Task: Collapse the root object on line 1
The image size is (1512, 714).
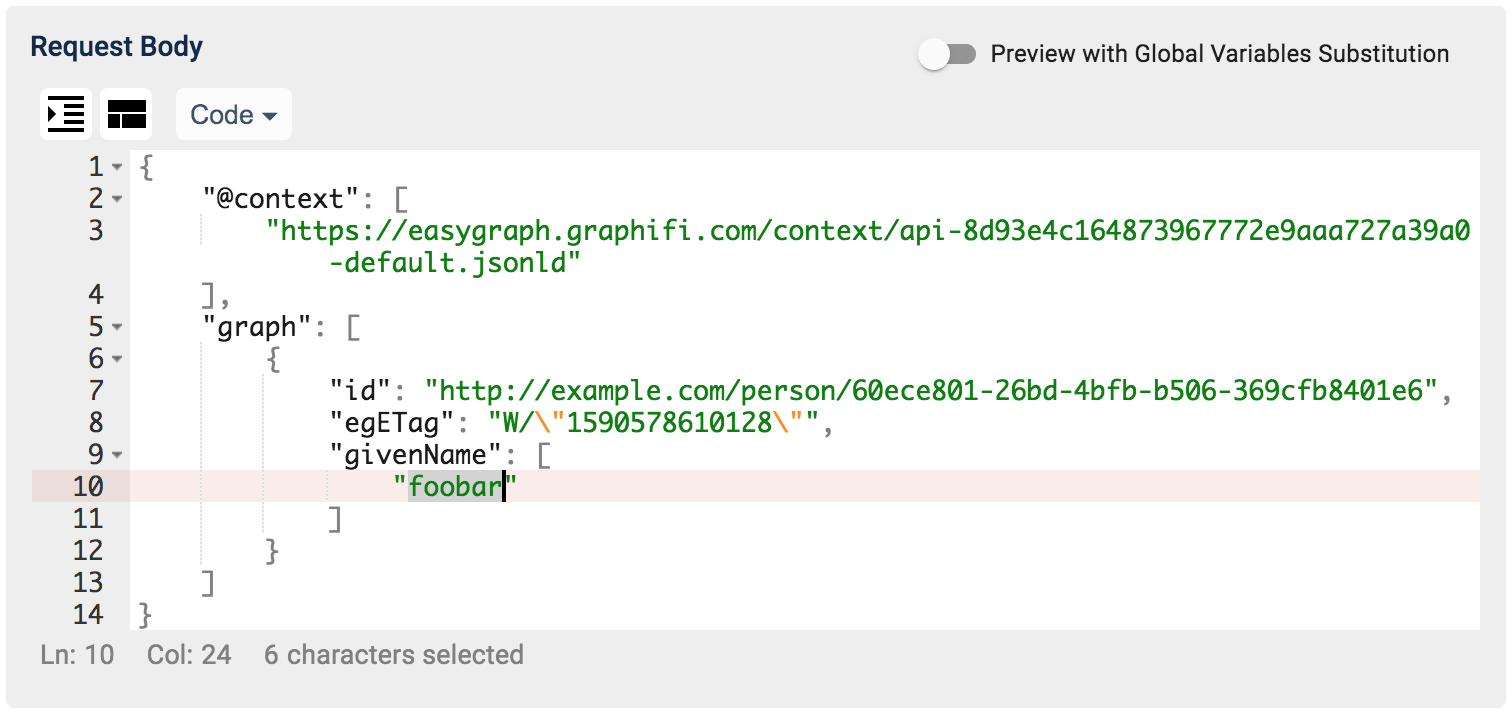Action: (118, 167)
